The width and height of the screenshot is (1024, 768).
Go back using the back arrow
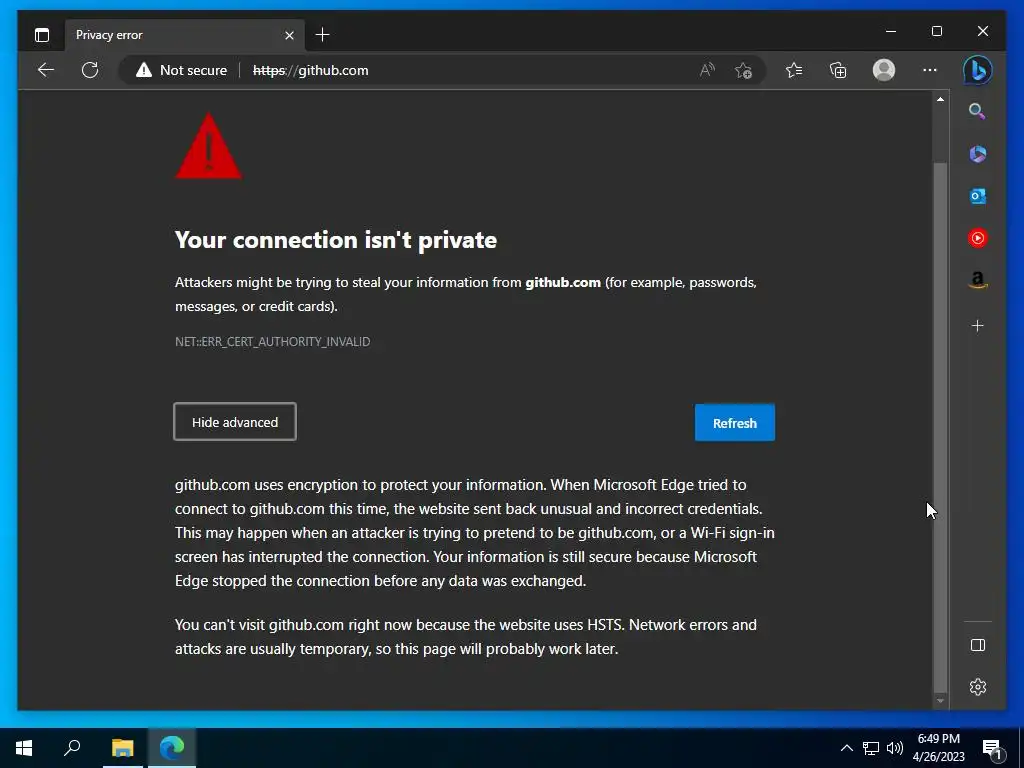coord(46,70)
